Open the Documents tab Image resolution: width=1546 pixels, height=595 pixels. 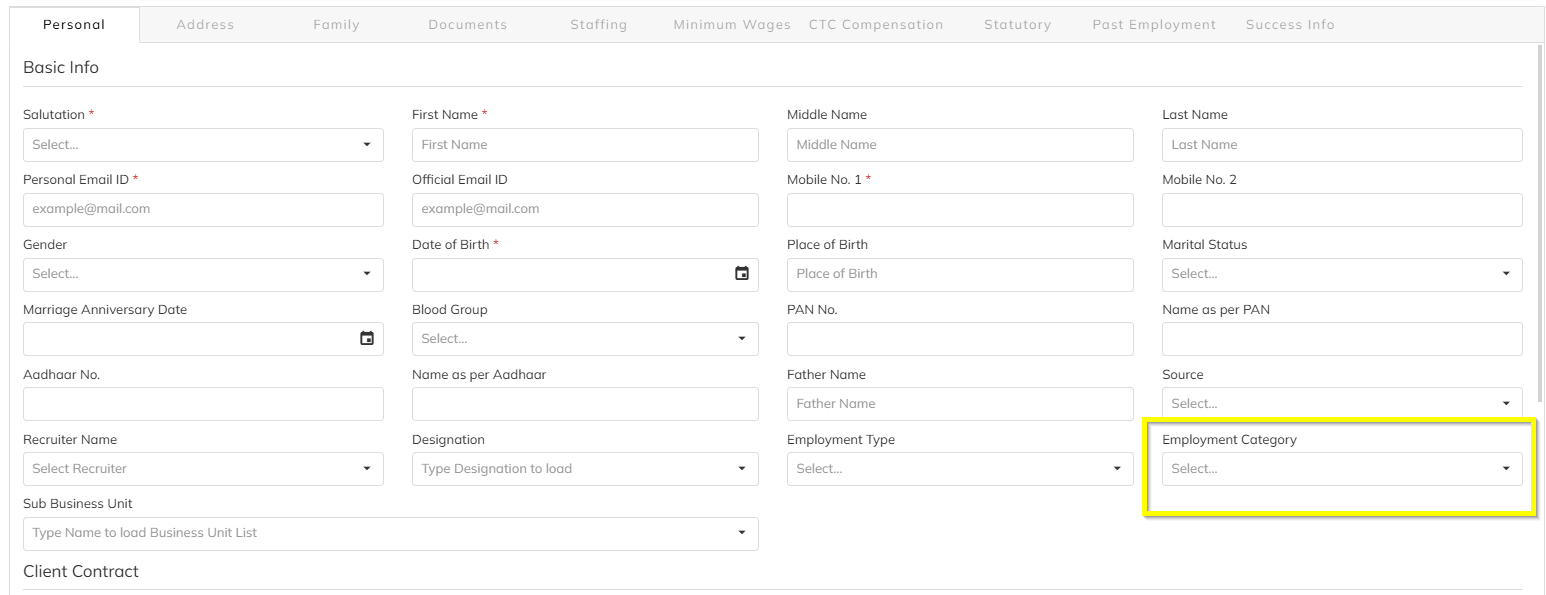tap(467, 25)
